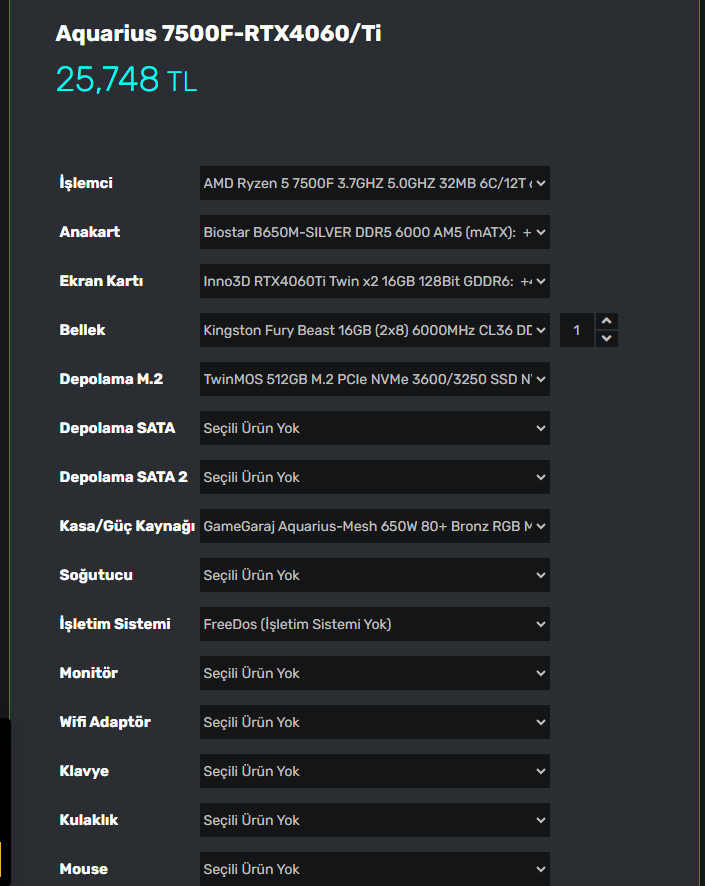Open the Ekran Kartı graphics card dropdown
Viewport: 705px width, 886px height.
tap(375, 281)
